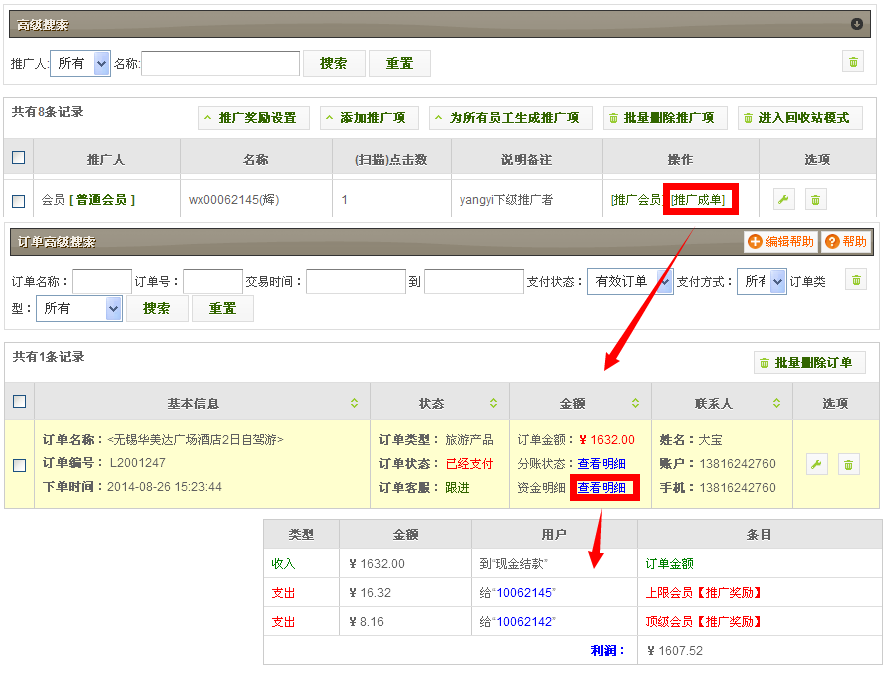Viewport: 892px width, 682px height.
Task: Sort orders by 金额 column arrows
Action: [634, 404]
